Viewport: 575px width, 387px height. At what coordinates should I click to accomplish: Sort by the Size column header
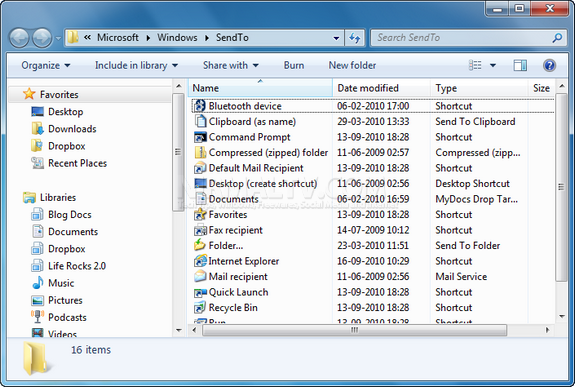[541, 88]
